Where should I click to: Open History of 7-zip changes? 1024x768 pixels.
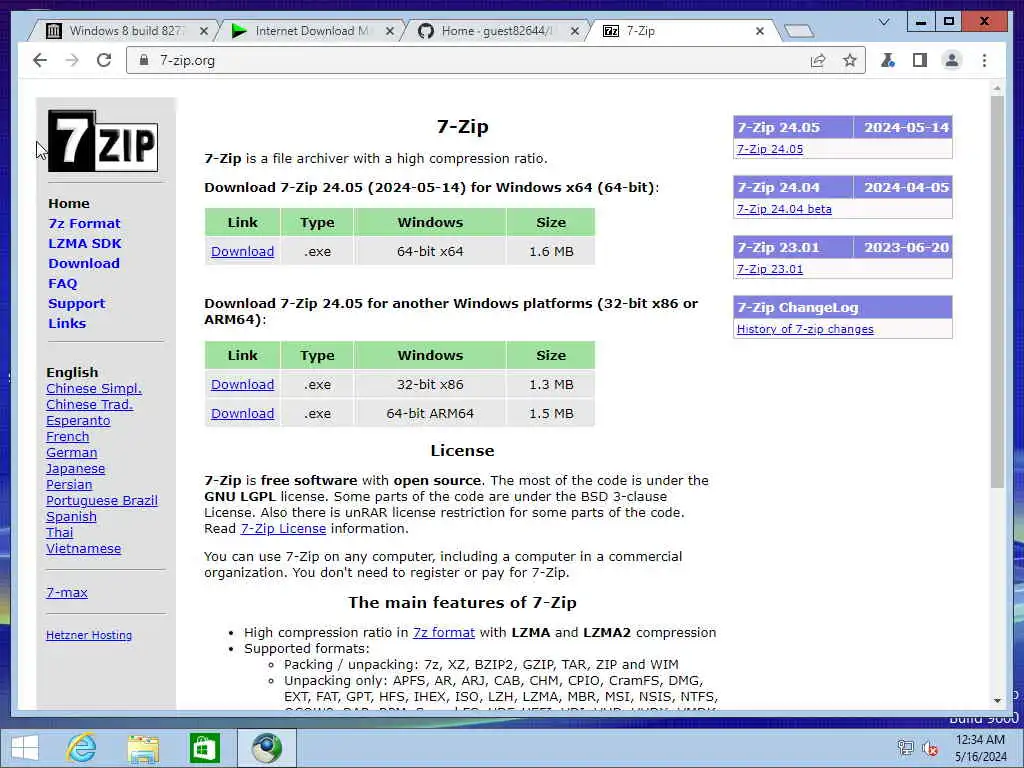pyautogui.click(x=805, y=329)
